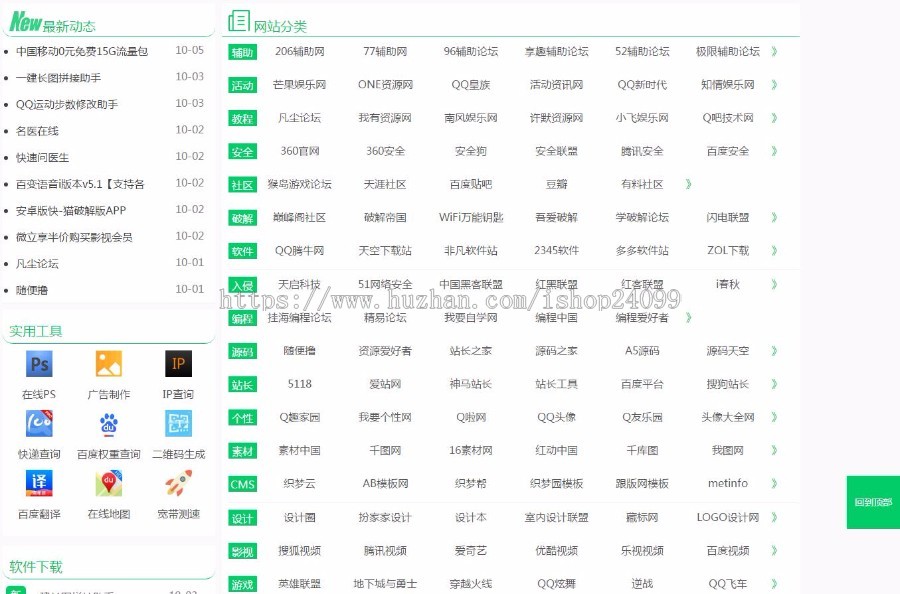The height and width of the screenshot is (594, 900).
Task: Visit the 爱奇艺 link
Action: (471, 551)
